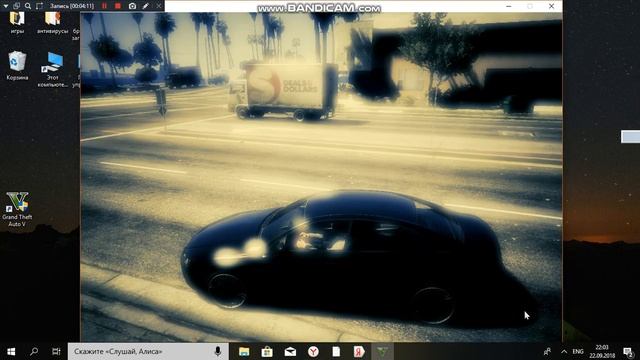Click the Bandicam window-selection icon
The image size is (640, 360).
[x=16, y=6]
